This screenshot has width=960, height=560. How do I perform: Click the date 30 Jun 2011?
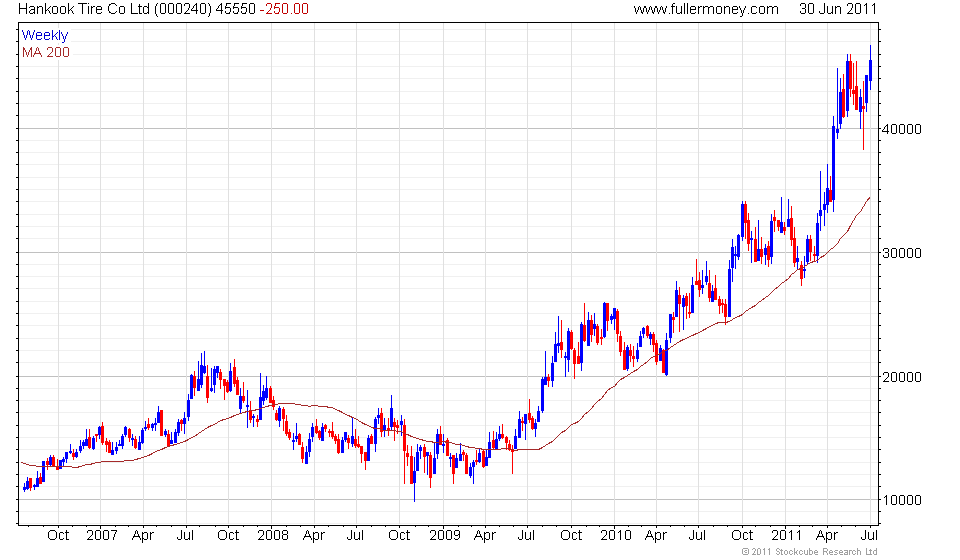point(838,9)
